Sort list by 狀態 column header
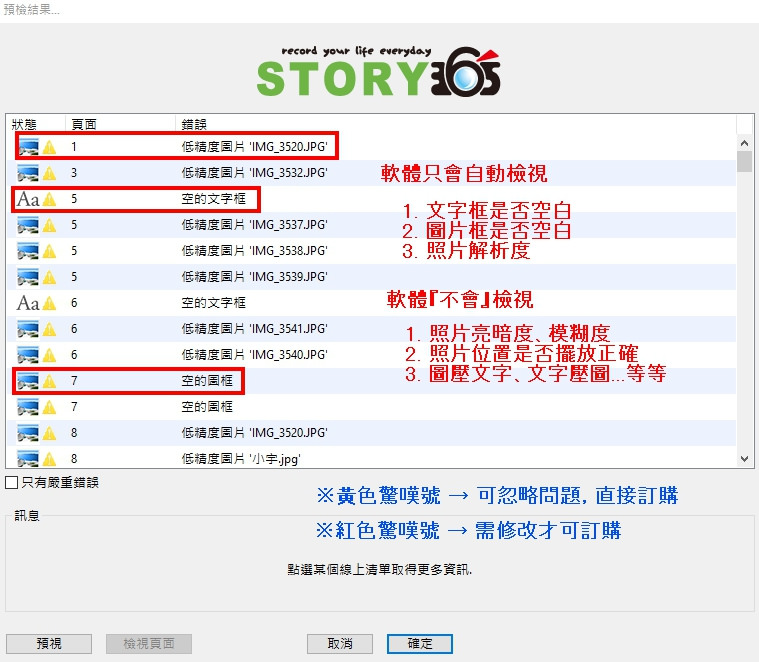Image resolution: width=759 pixels, height=662 pixels. point(25,124)
